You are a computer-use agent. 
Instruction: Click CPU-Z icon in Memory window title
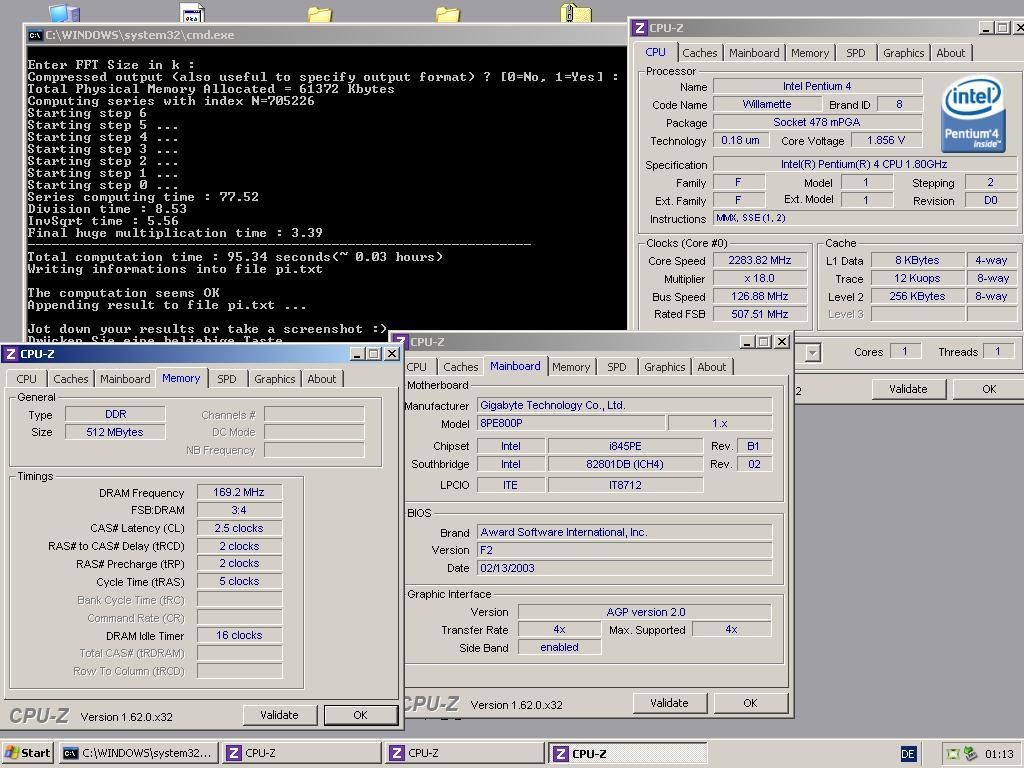(10, 354)
